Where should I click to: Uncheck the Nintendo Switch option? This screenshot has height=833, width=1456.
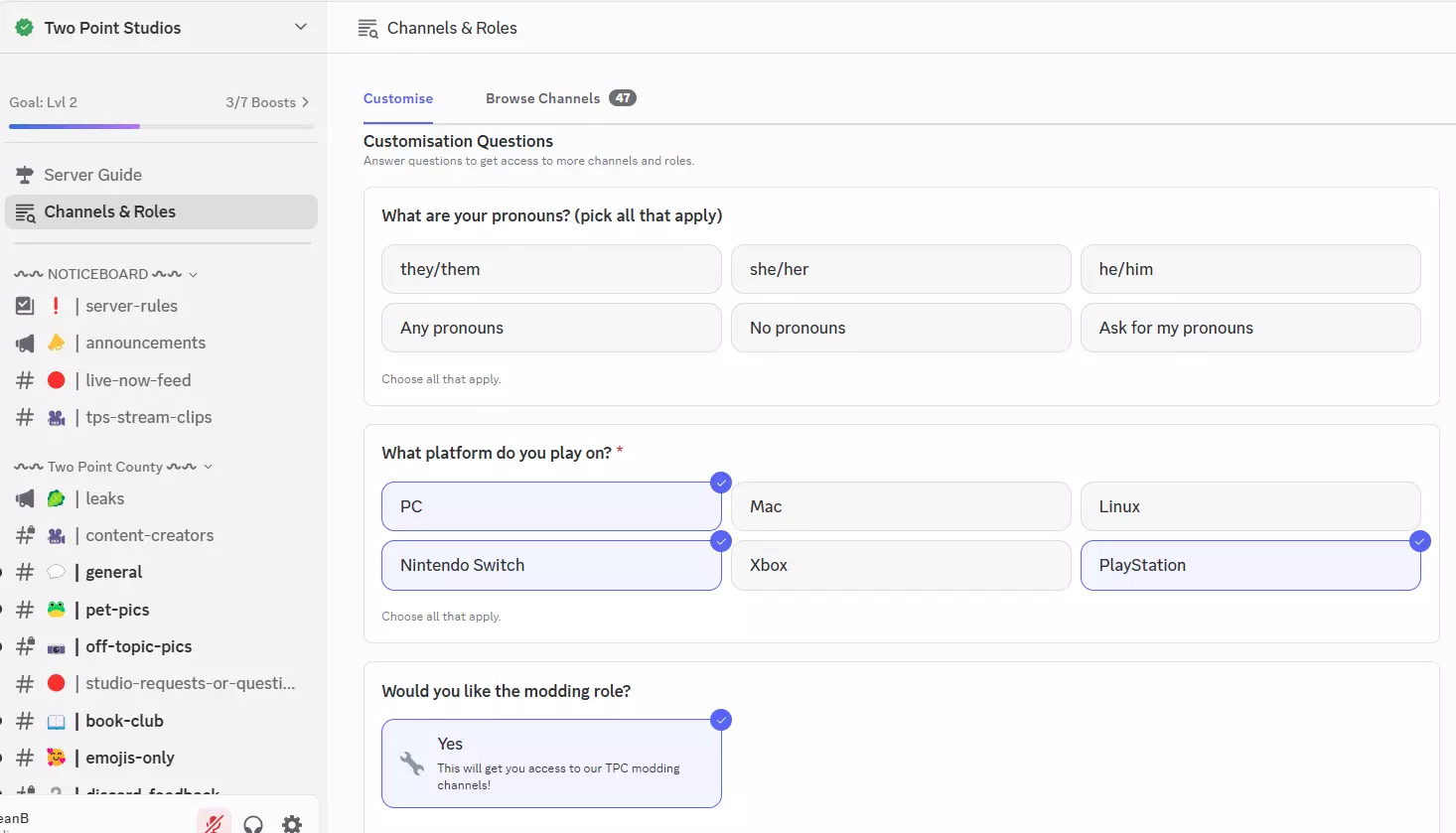click(x=551, y=565)
